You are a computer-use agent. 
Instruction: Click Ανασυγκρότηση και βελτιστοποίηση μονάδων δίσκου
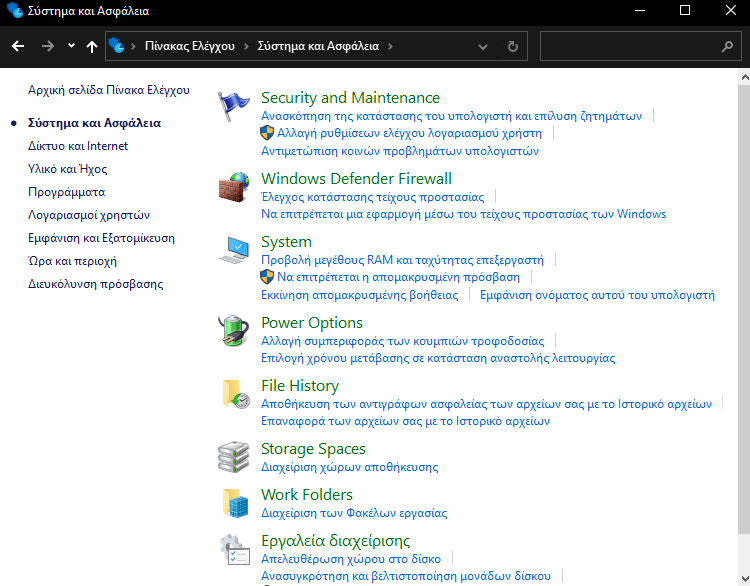pyautogui.click(x=406, y=576)
